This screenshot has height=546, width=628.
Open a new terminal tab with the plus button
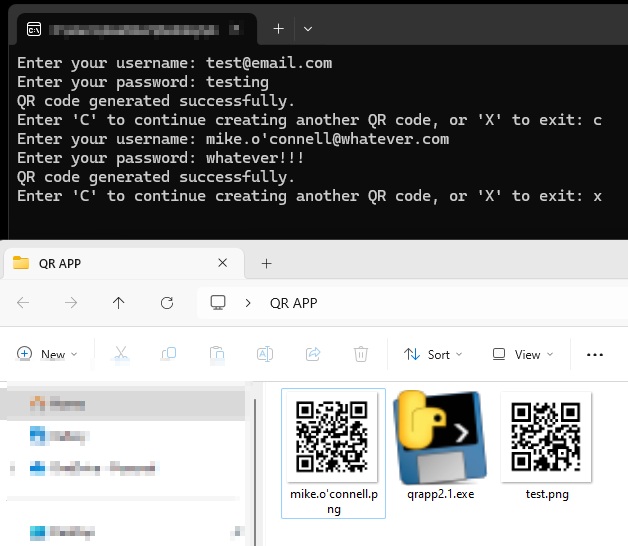tap(278, 29)
